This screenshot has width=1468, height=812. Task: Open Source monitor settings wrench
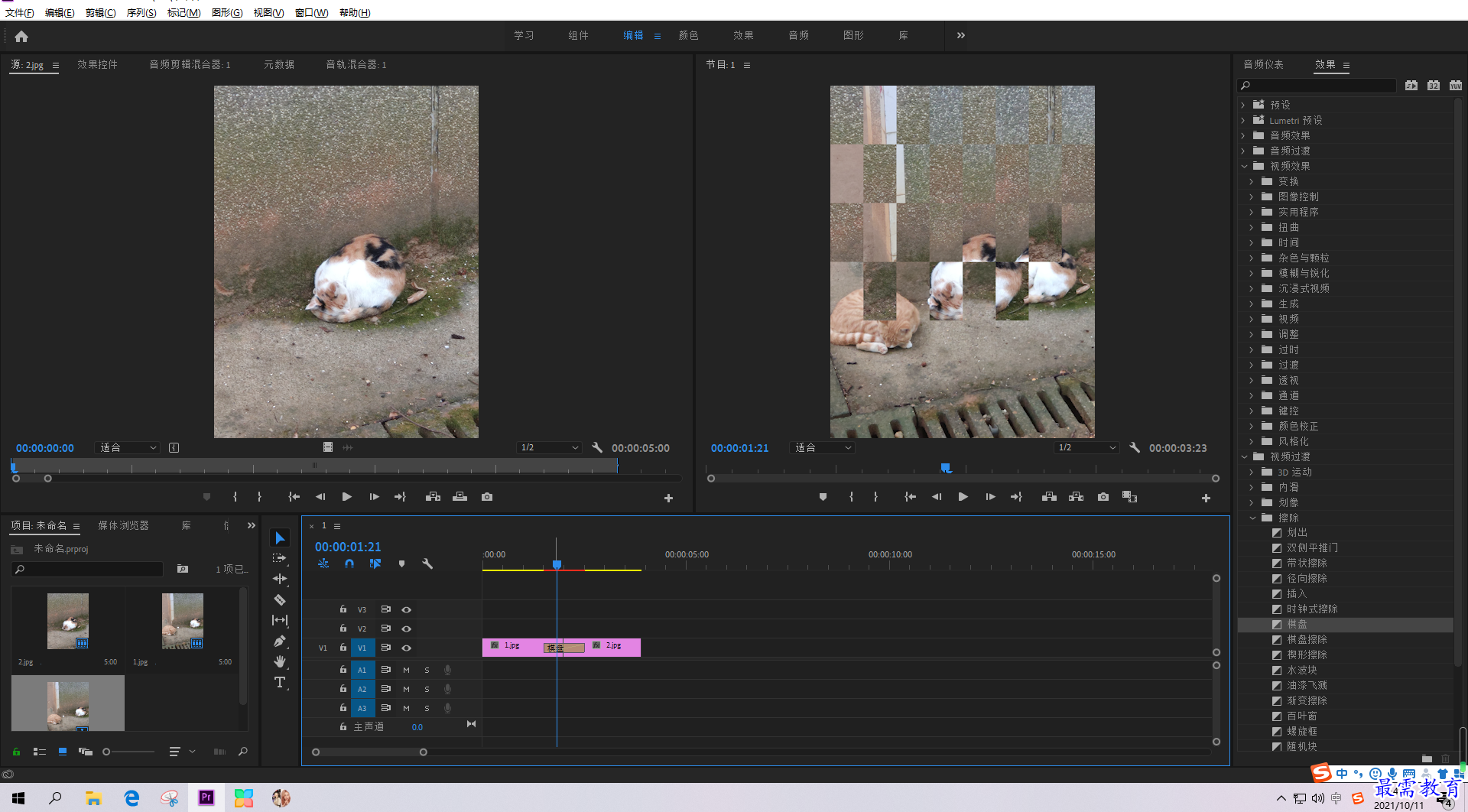(597, 447)
